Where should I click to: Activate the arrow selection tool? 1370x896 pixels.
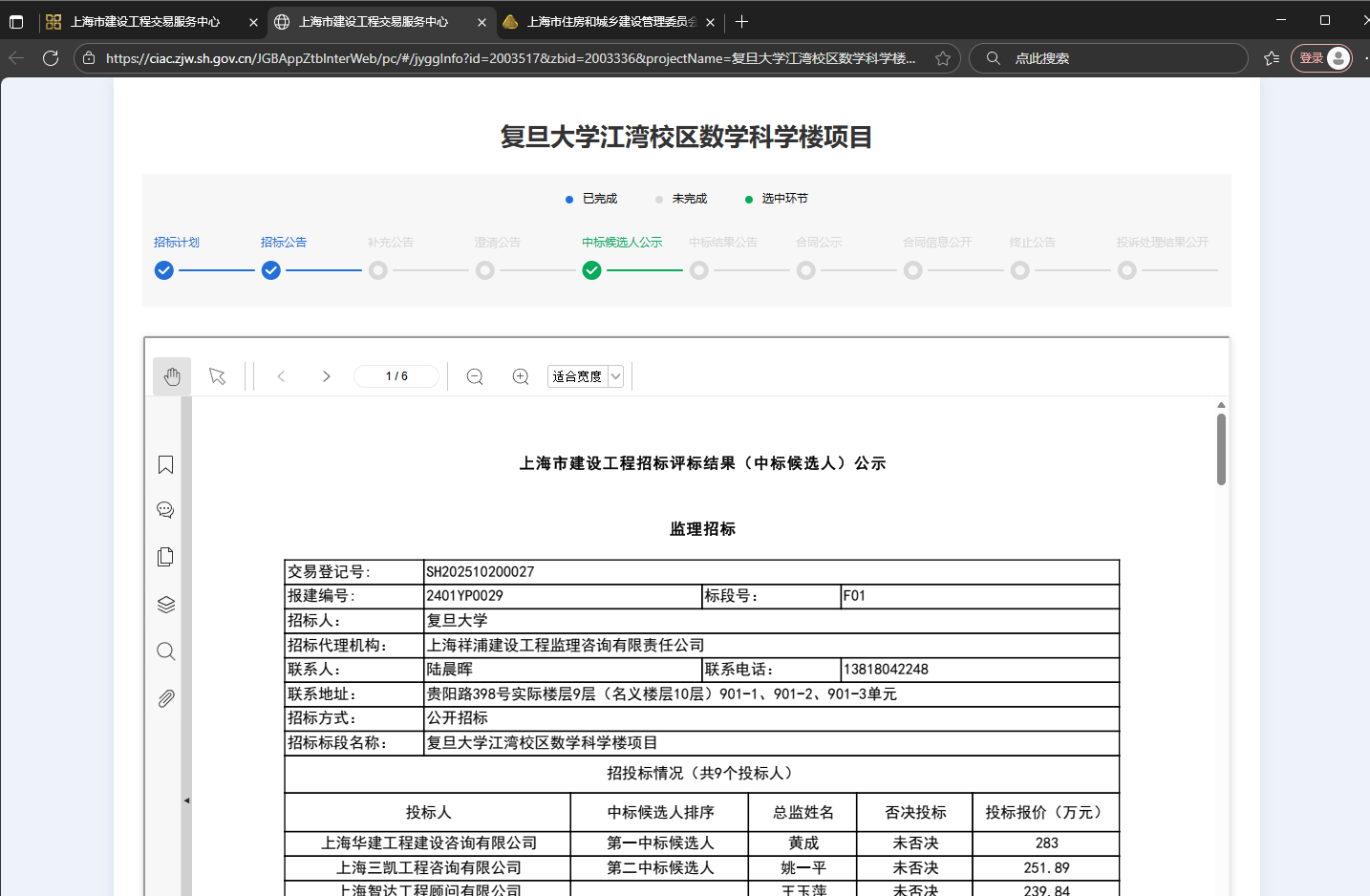pyautogui.click(x=218, y=376)
